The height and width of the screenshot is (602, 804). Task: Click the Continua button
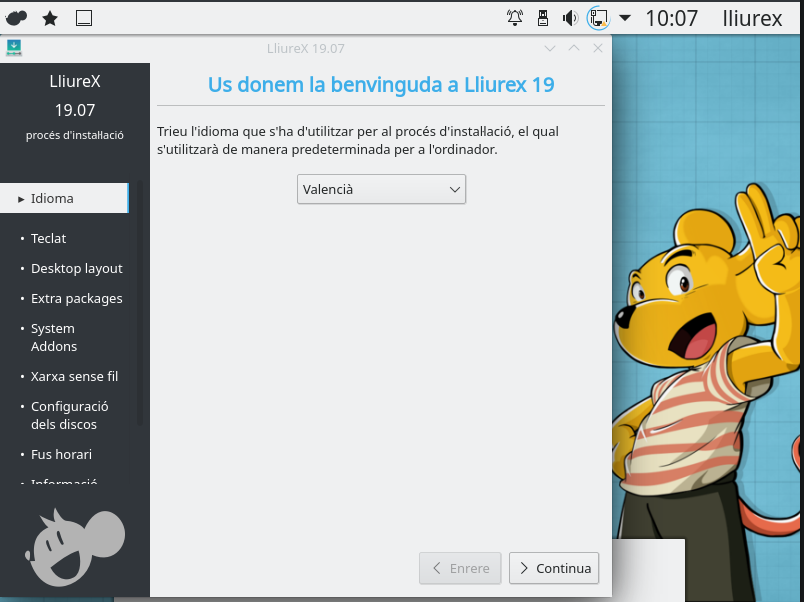(554, 568)
